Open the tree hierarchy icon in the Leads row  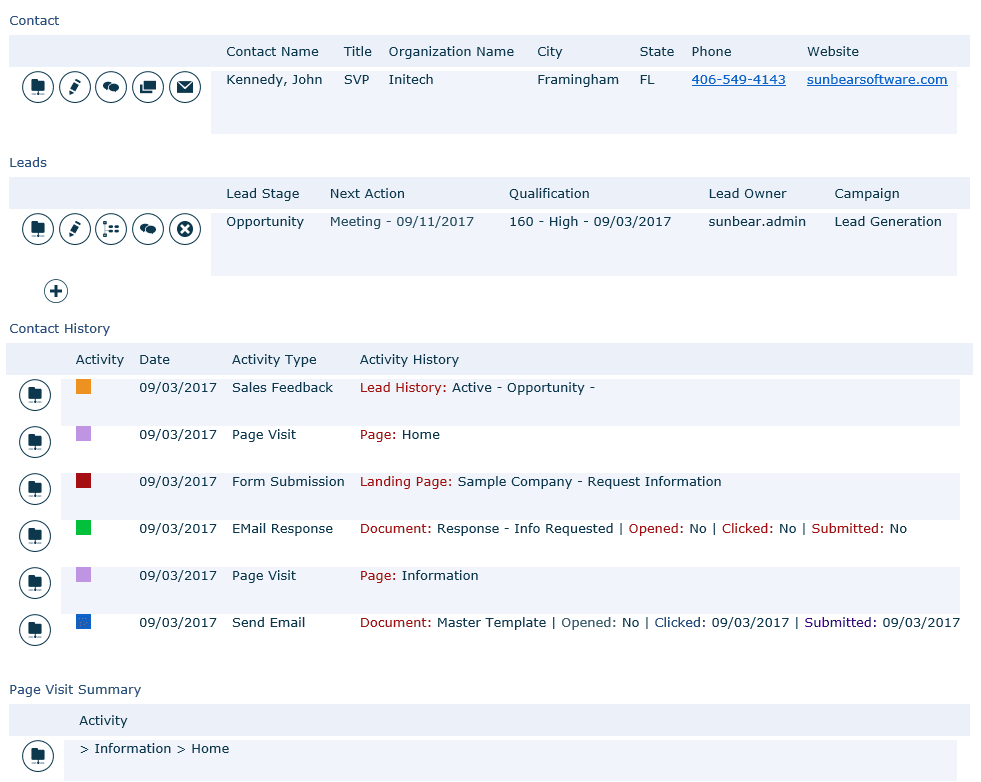pyautogui.click(x=111, y=229)
